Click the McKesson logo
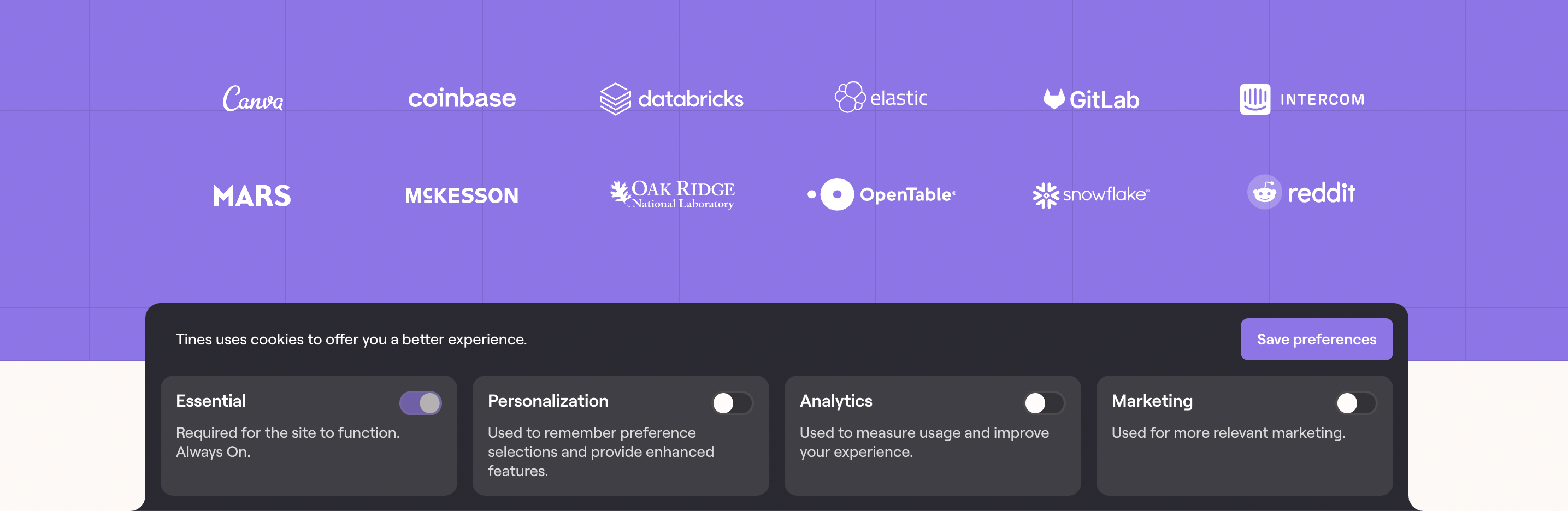The image size is (1568, 511). (462, 195)
